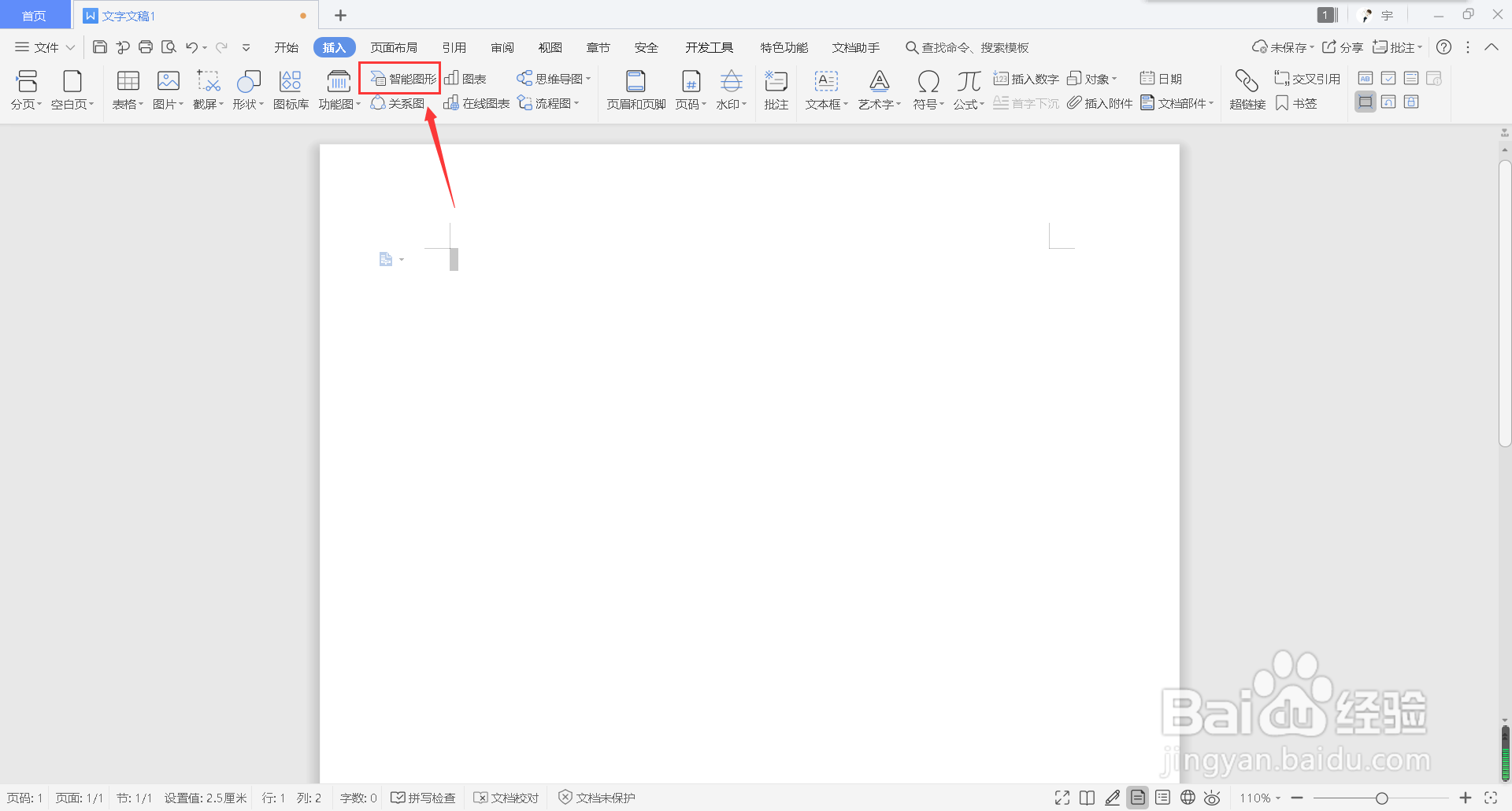
Task: Switch to reading layout view (book icon)
Action: pos(1088,798)
